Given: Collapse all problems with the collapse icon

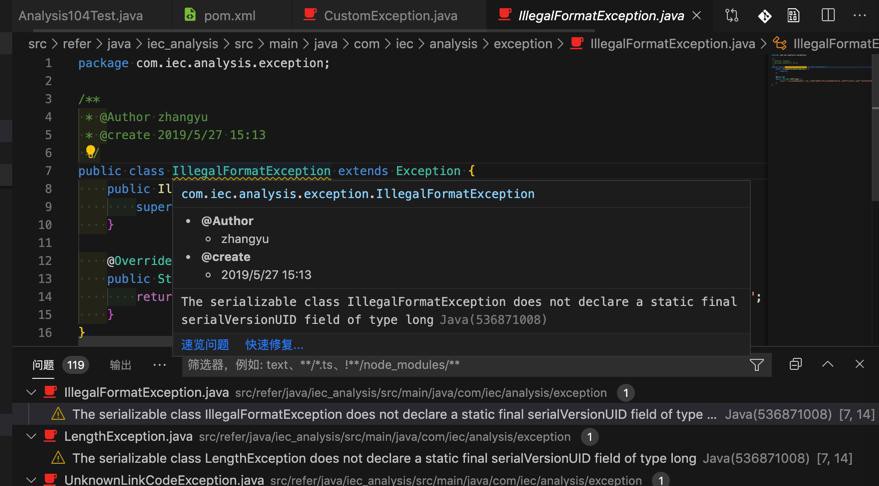Looking at the screenshot, I should pos(795,365).
